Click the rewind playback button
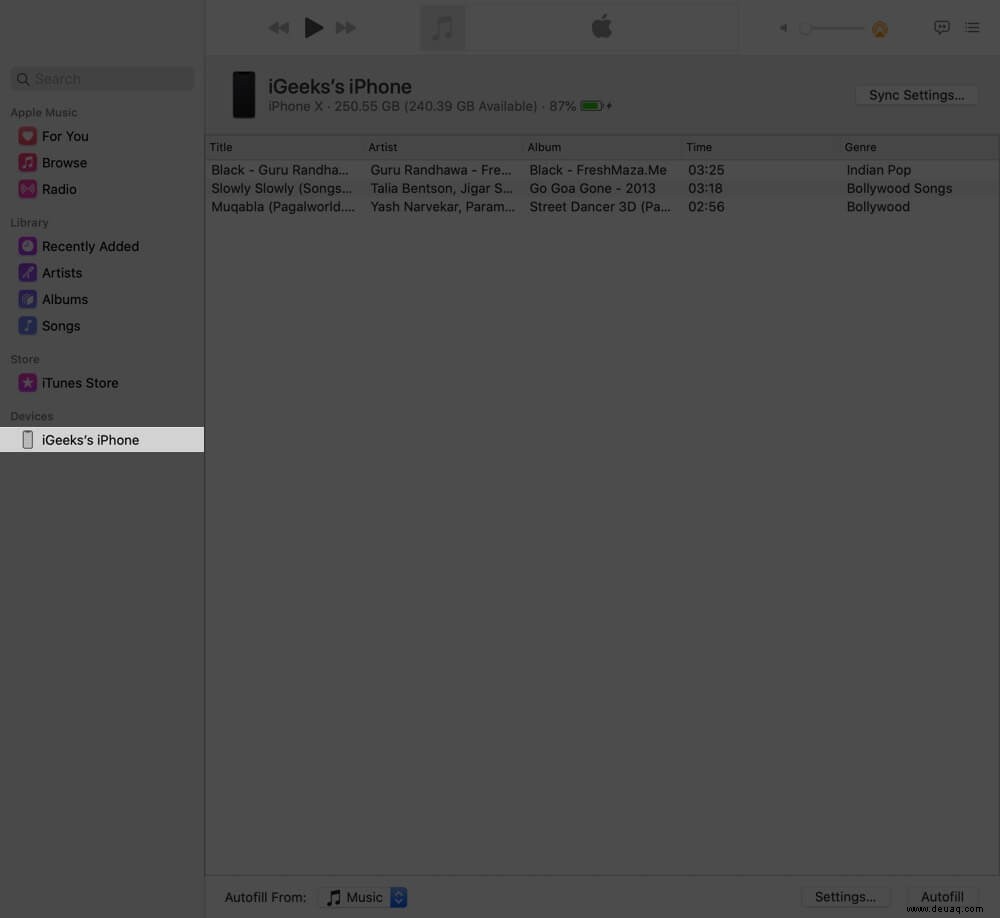 click(x=279, y=28)
